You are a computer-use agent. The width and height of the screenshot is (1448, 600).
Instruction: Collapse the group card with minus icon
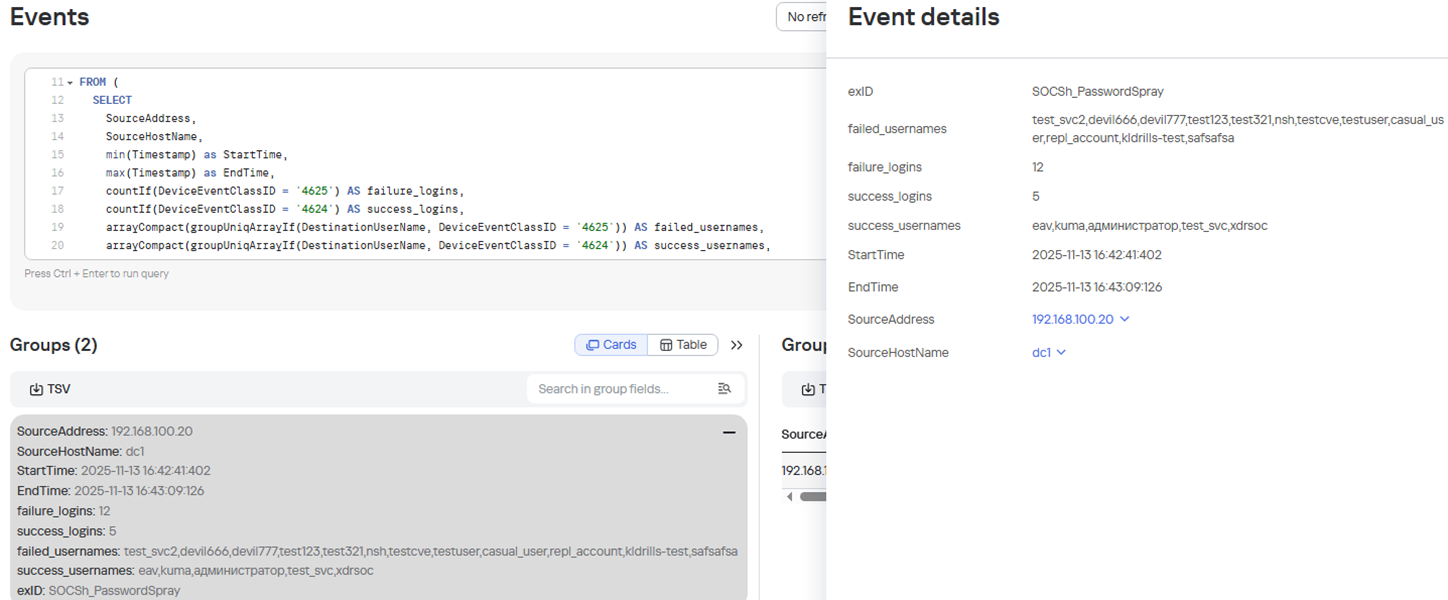(x=729, y=432)
